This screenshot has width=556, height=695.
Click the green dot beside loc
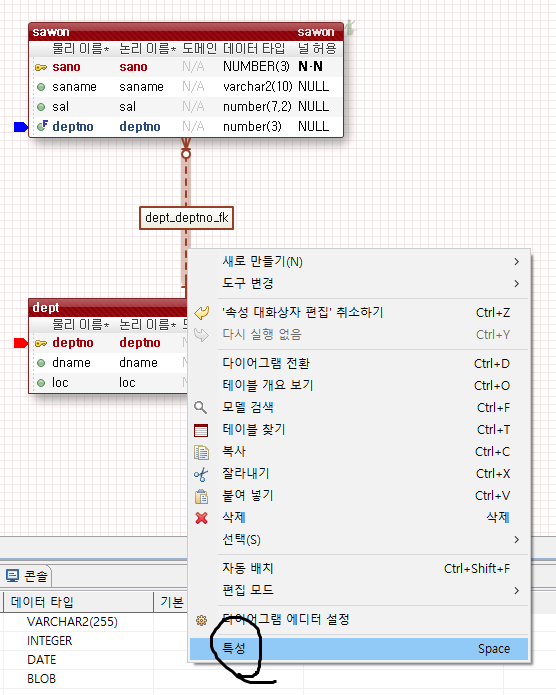(x=41, y=383)
